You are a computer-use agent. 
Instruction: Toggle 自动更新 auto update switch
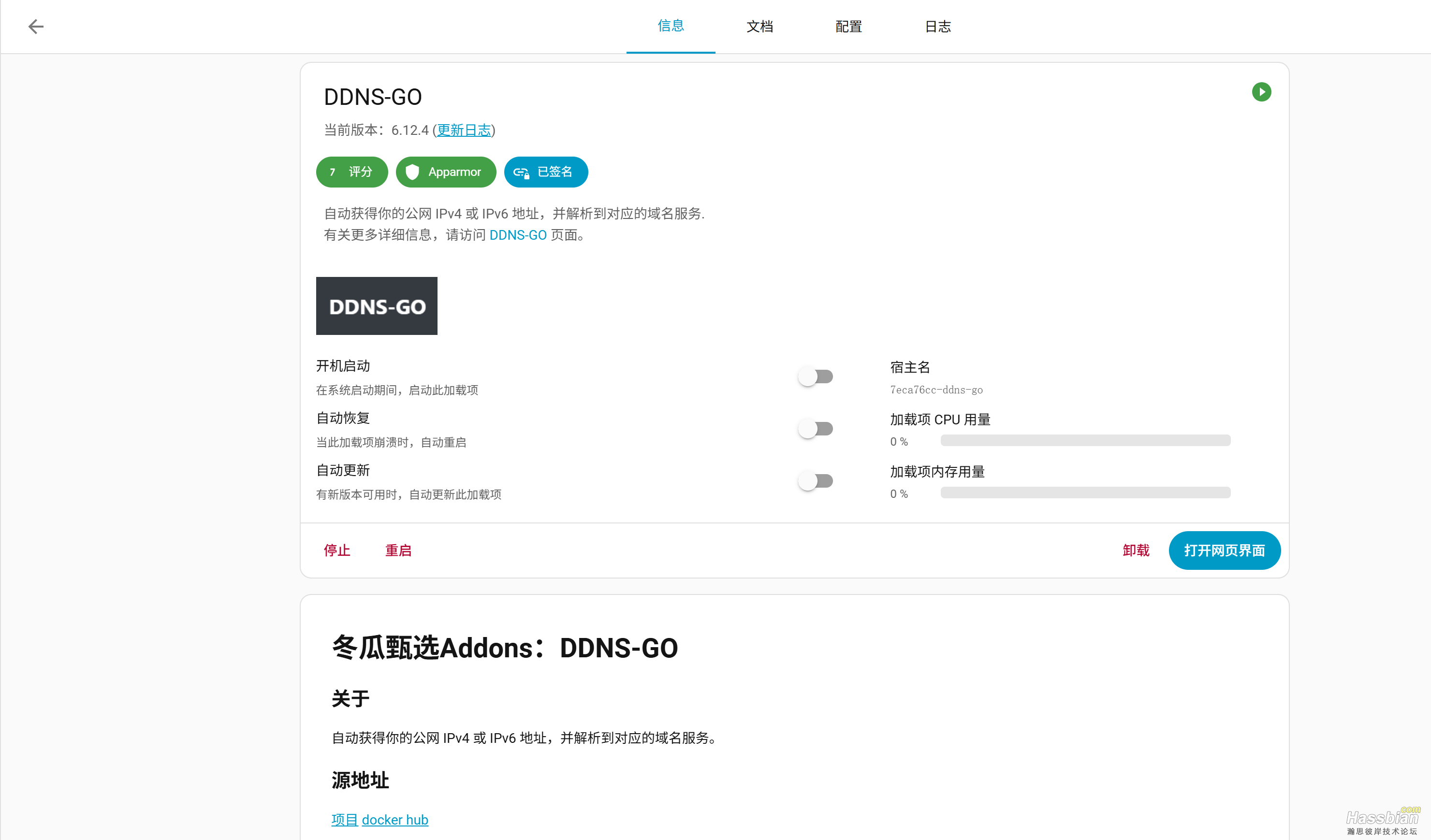coord(816,481)
